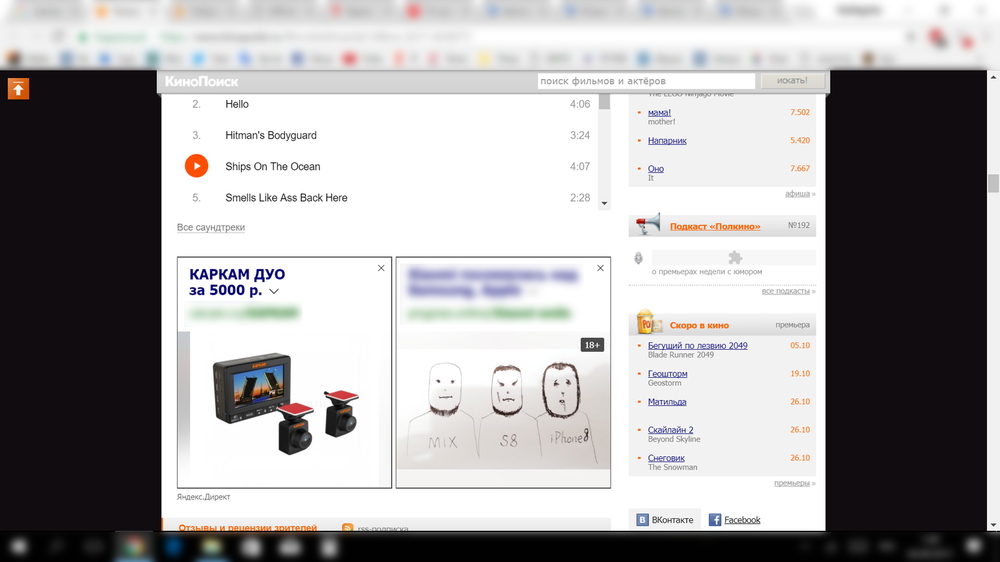Click the MIX S8 iPhone8 drawing
The width and height of the screenshot is (1000, 562).
(x=503, y=408)
